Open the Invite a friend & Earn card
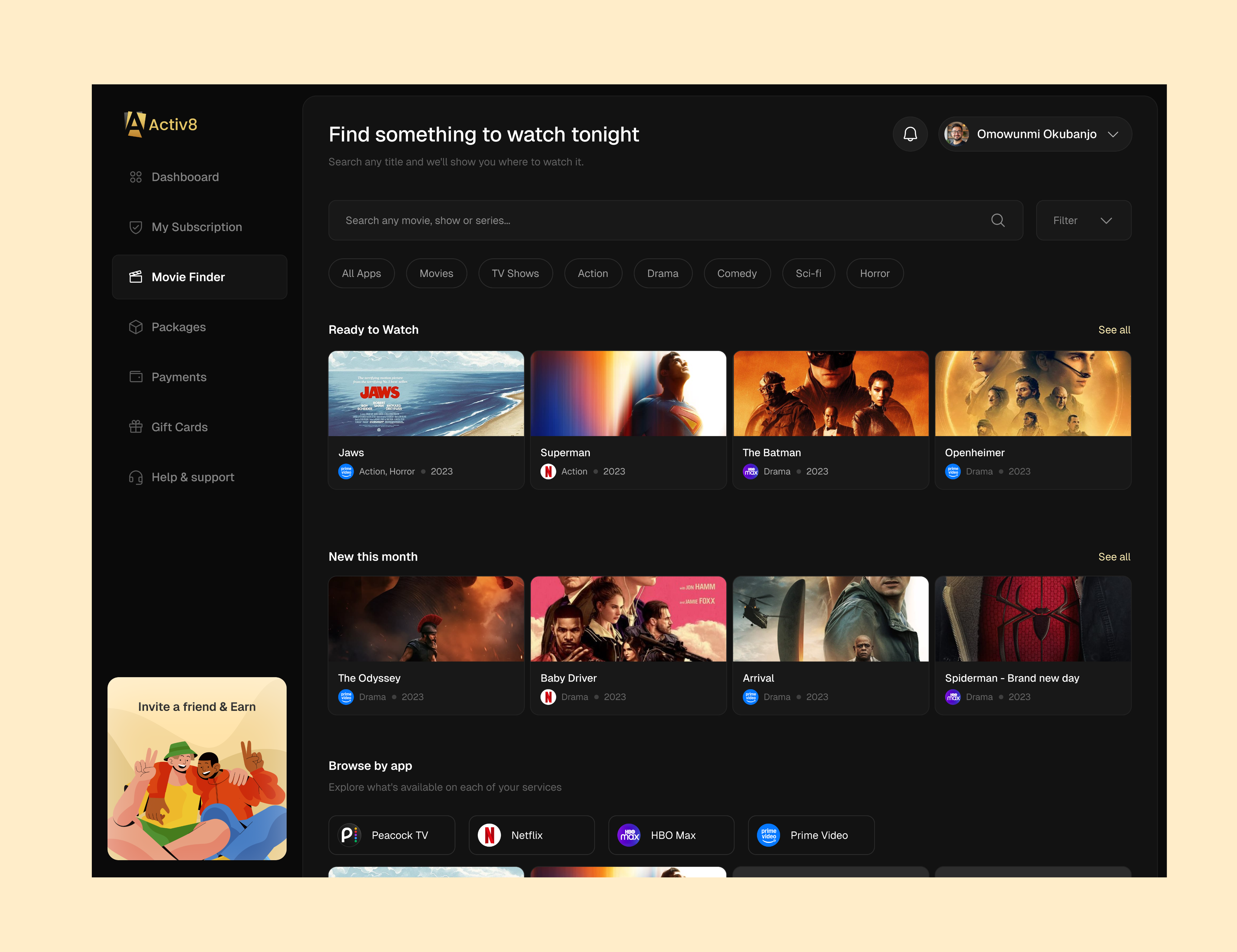The image size is (1237, 952). tap(197, 768)
